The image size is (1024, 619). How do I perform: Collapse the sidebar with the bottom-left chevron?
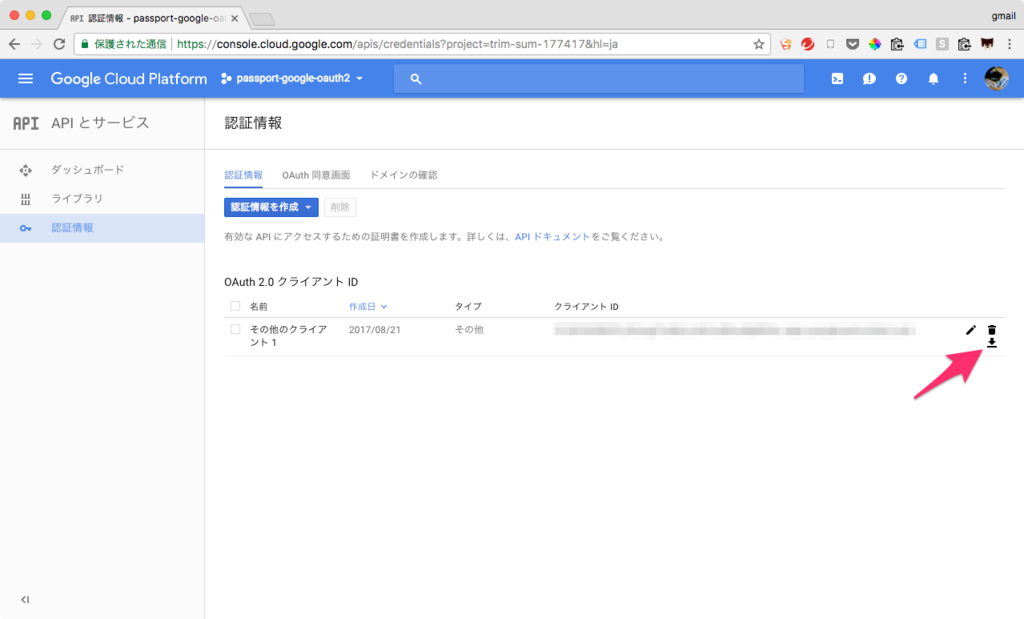pyautogui.click(x=24, y=599)
